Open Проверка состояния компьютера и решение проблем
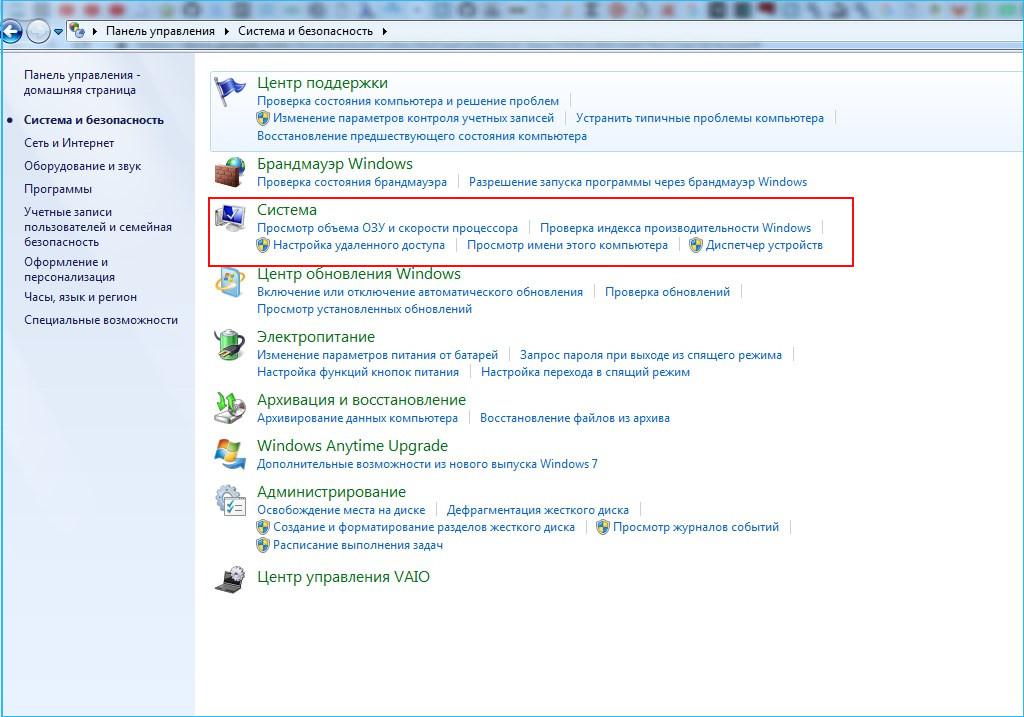 click(408, 101)
